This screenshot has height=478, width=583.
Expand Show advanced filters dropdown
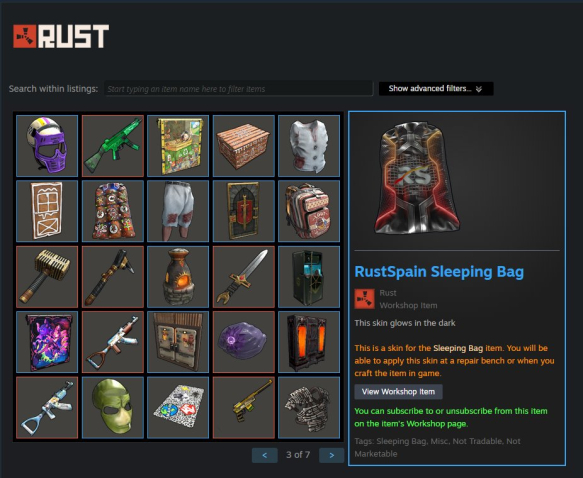click(436, 88)
